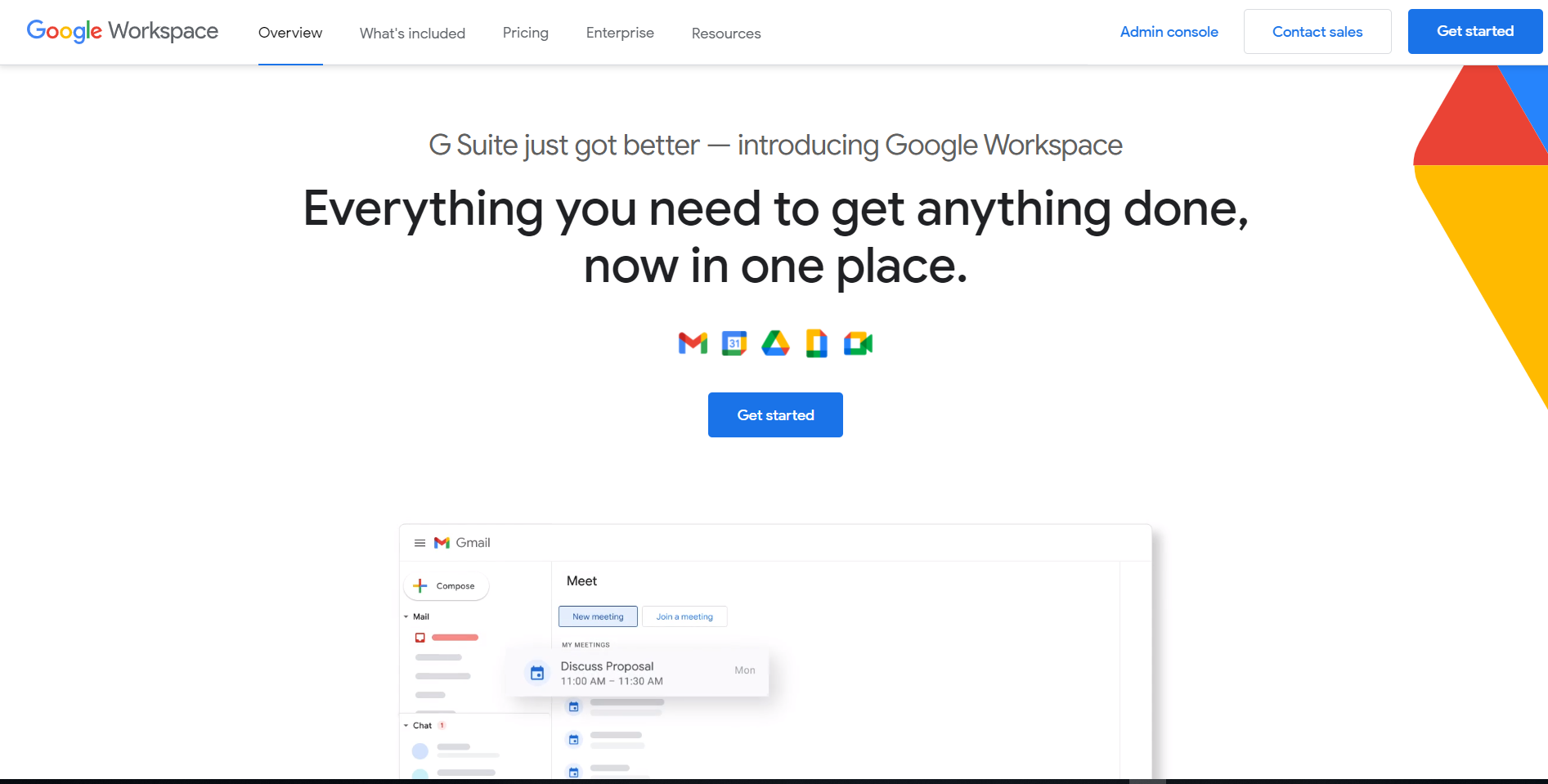Click the Contact sales button

(1317, 32)
